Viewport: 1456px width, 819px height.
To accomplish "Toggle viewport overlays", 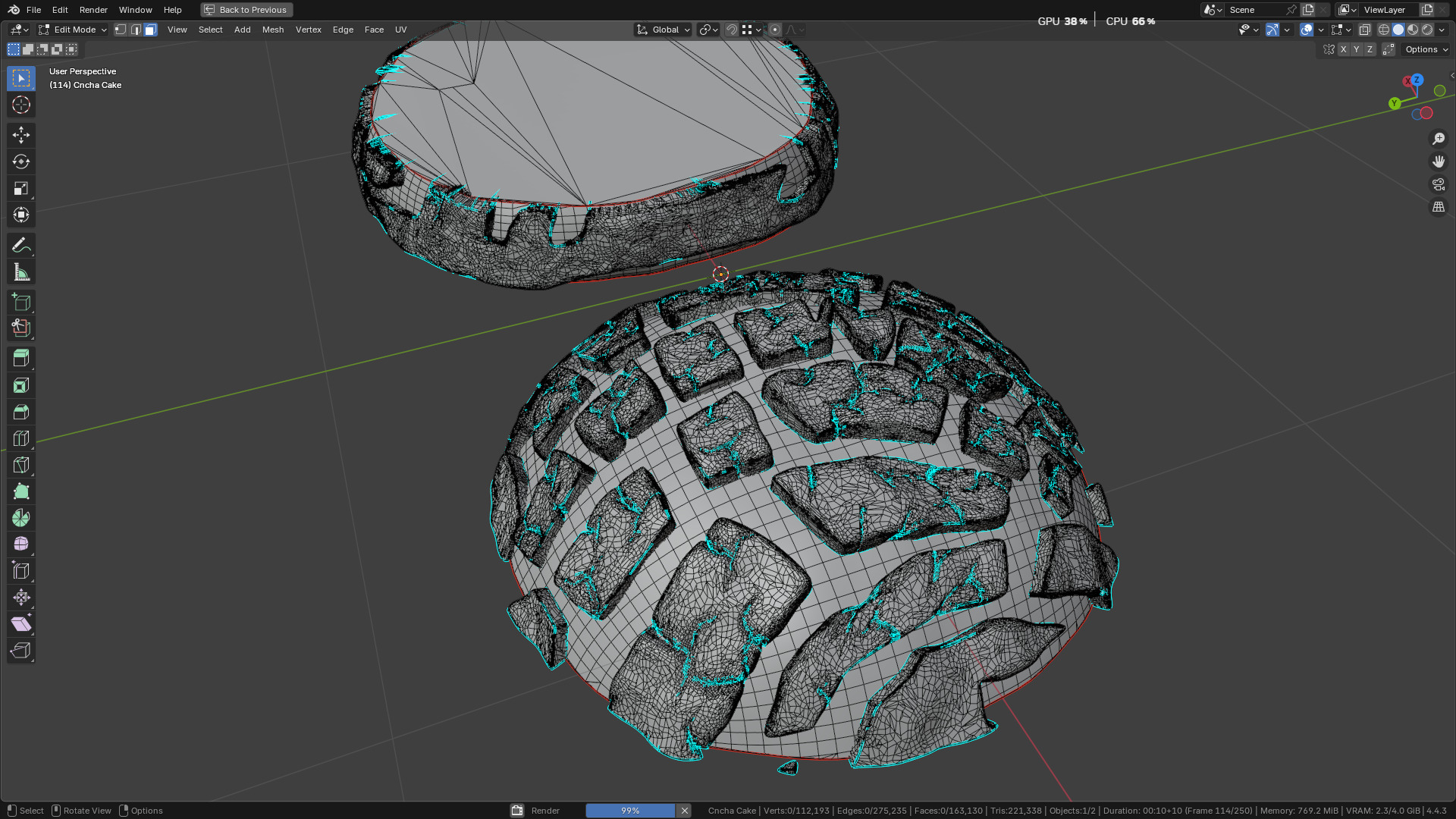I will click(1307, 30).
